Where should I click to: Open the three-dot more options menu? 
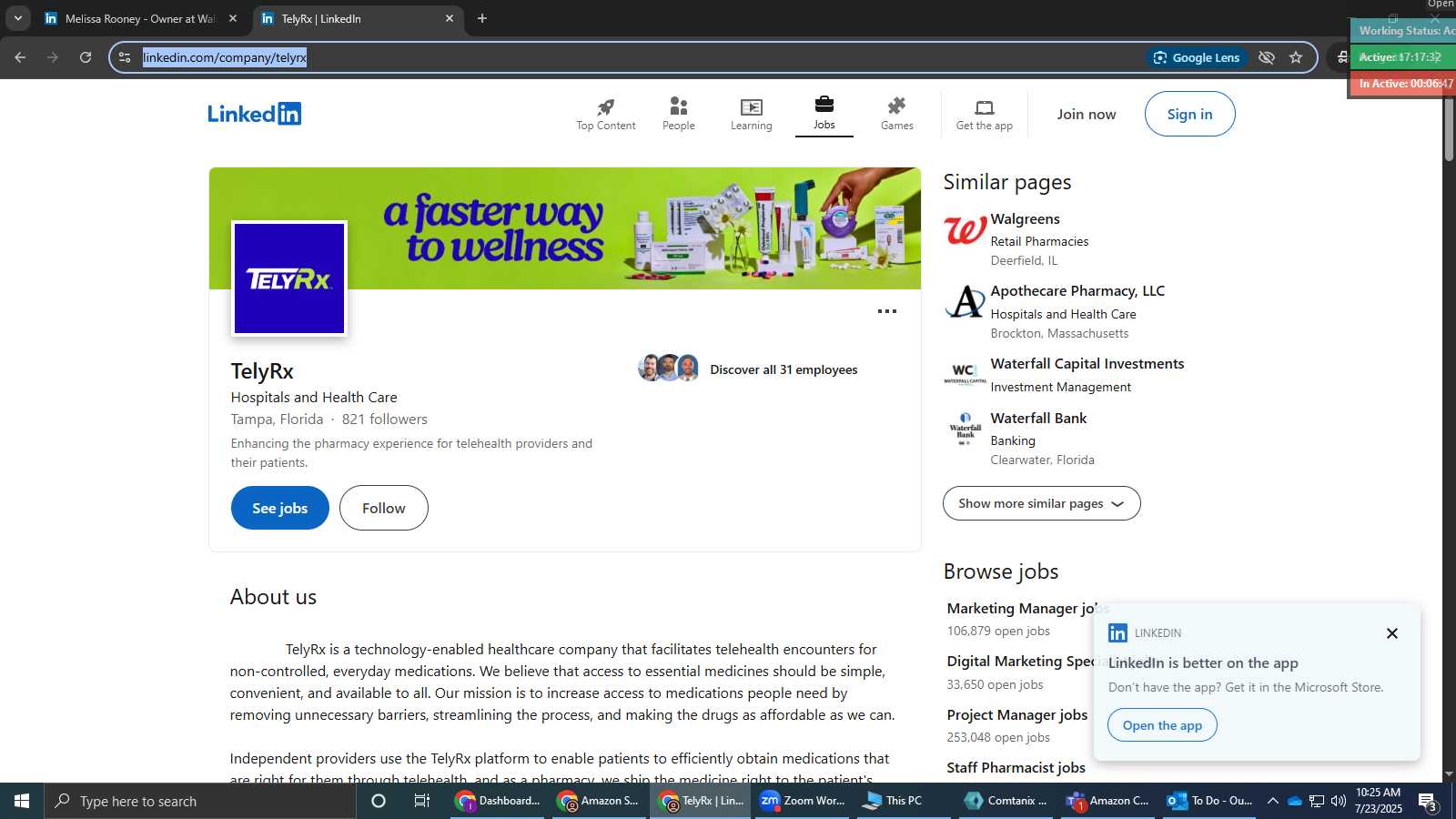click(887, 311)
